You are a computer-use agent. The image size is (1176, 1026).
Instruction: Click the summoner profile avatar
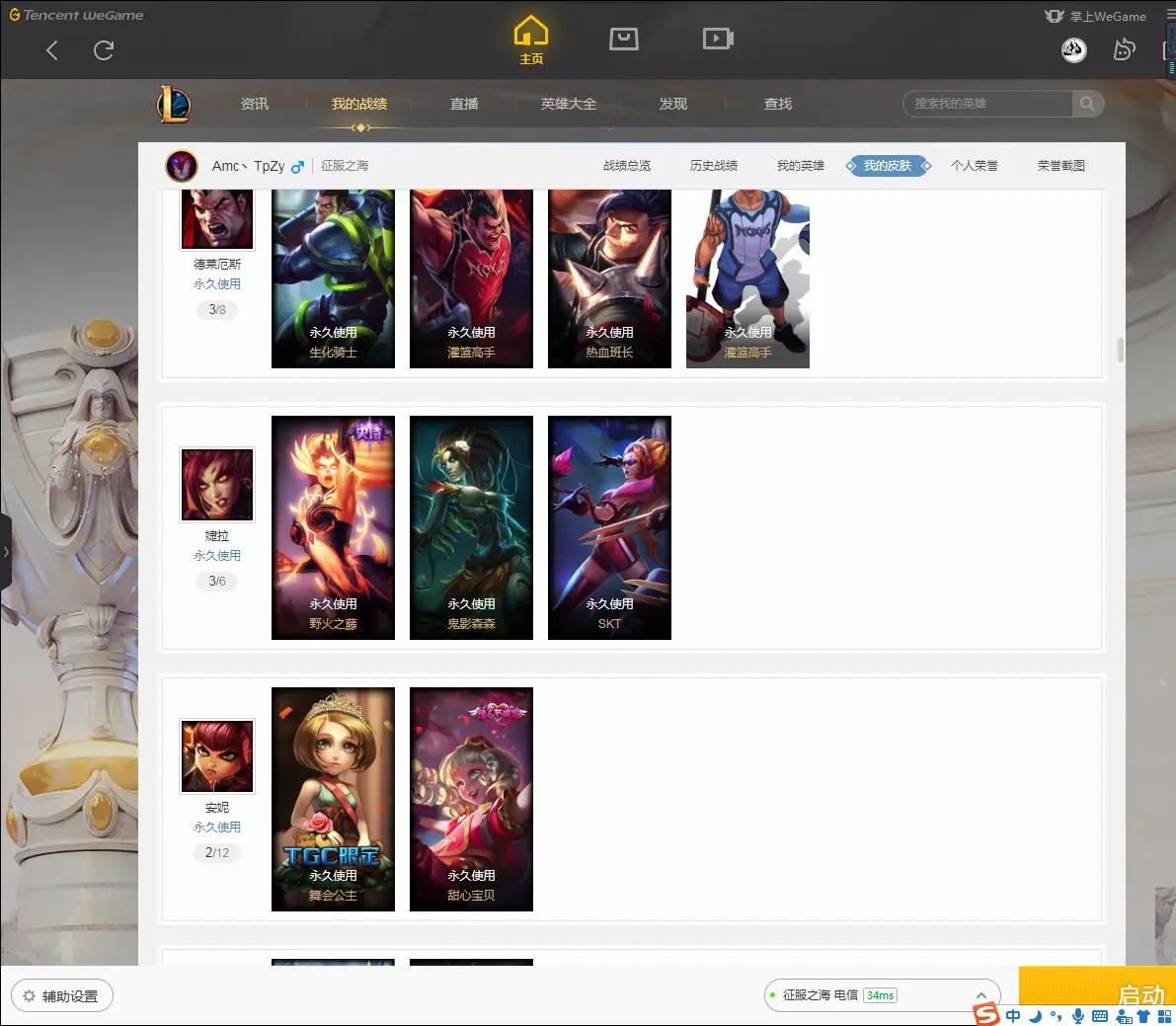coord(182,166)
